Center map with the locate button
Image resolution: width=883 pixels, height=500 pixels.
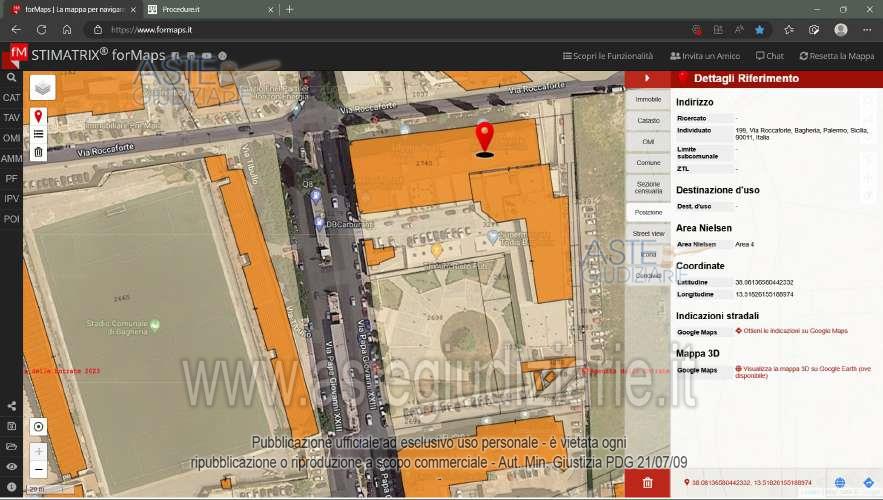[38, 427]
